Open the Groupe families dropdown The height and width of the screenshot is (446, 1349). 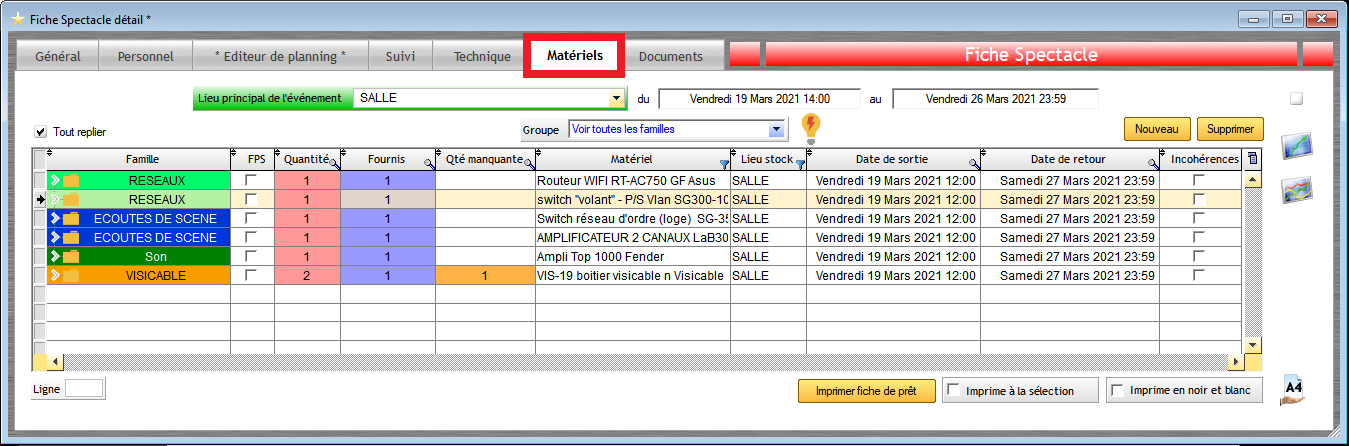pos(776,130)
